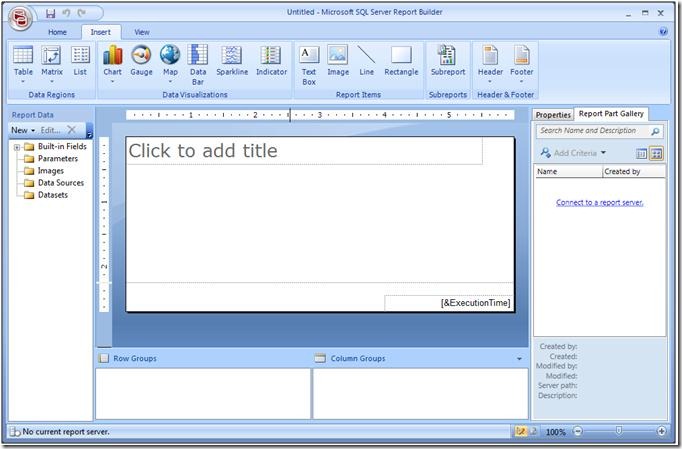Insert a Rectangle item
Screen dimensions: 682x449
pyautogui.click(x=401, y=61)
